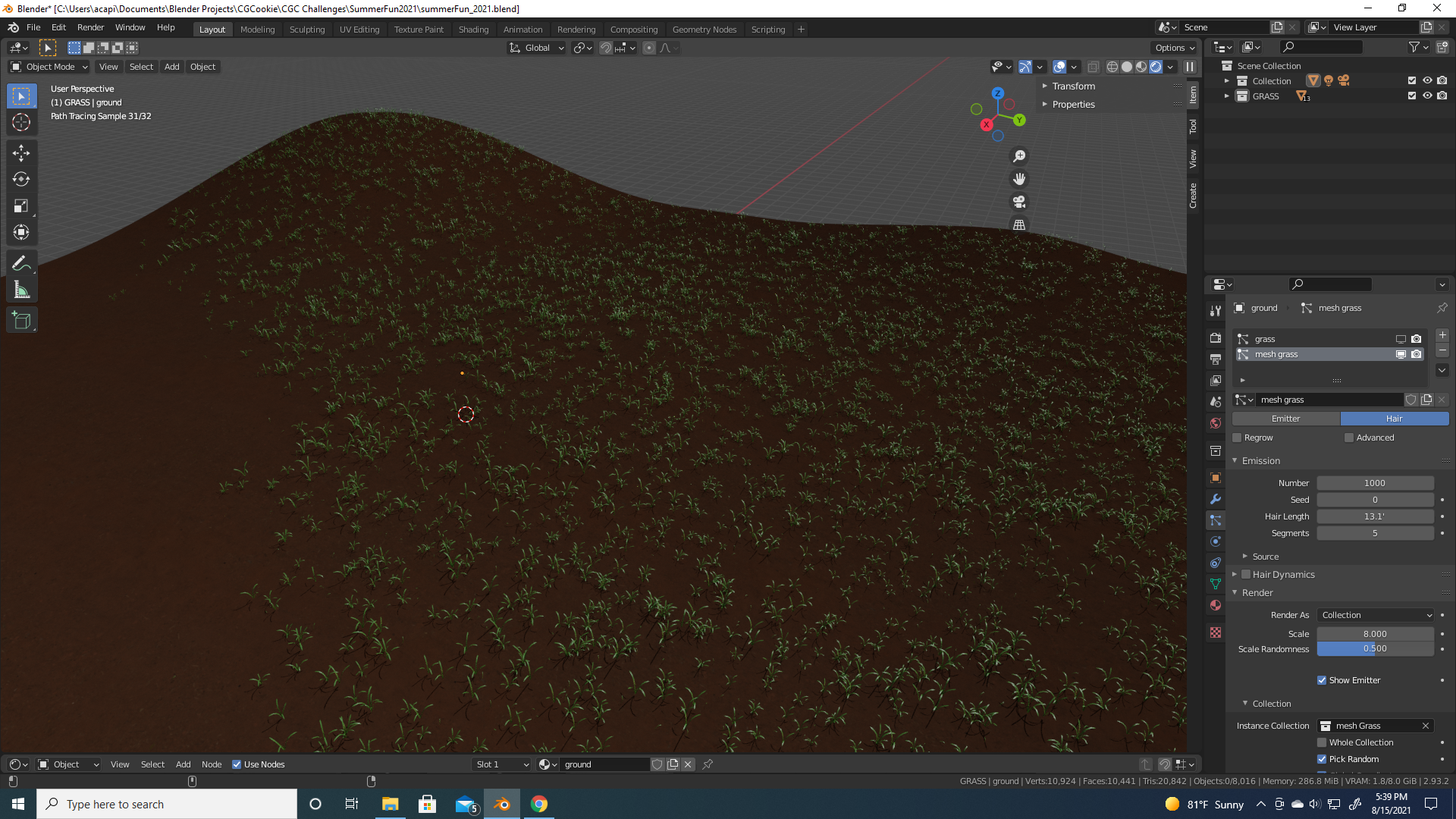The image size is (1456, 819).
Task: Toggle camera view with the camera icon
Action: [1019, 202]
